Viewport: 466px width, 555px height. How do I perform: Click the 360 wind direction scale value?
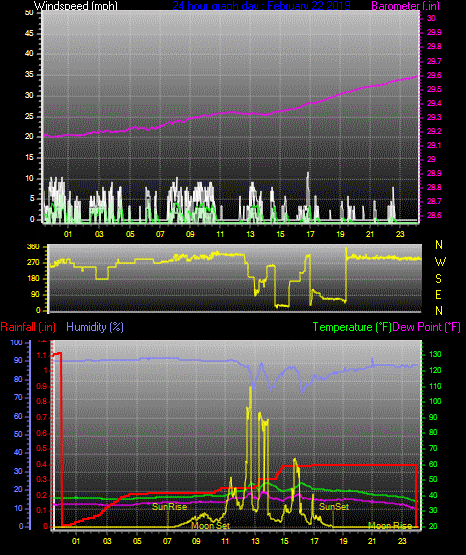tap(33, 247)
